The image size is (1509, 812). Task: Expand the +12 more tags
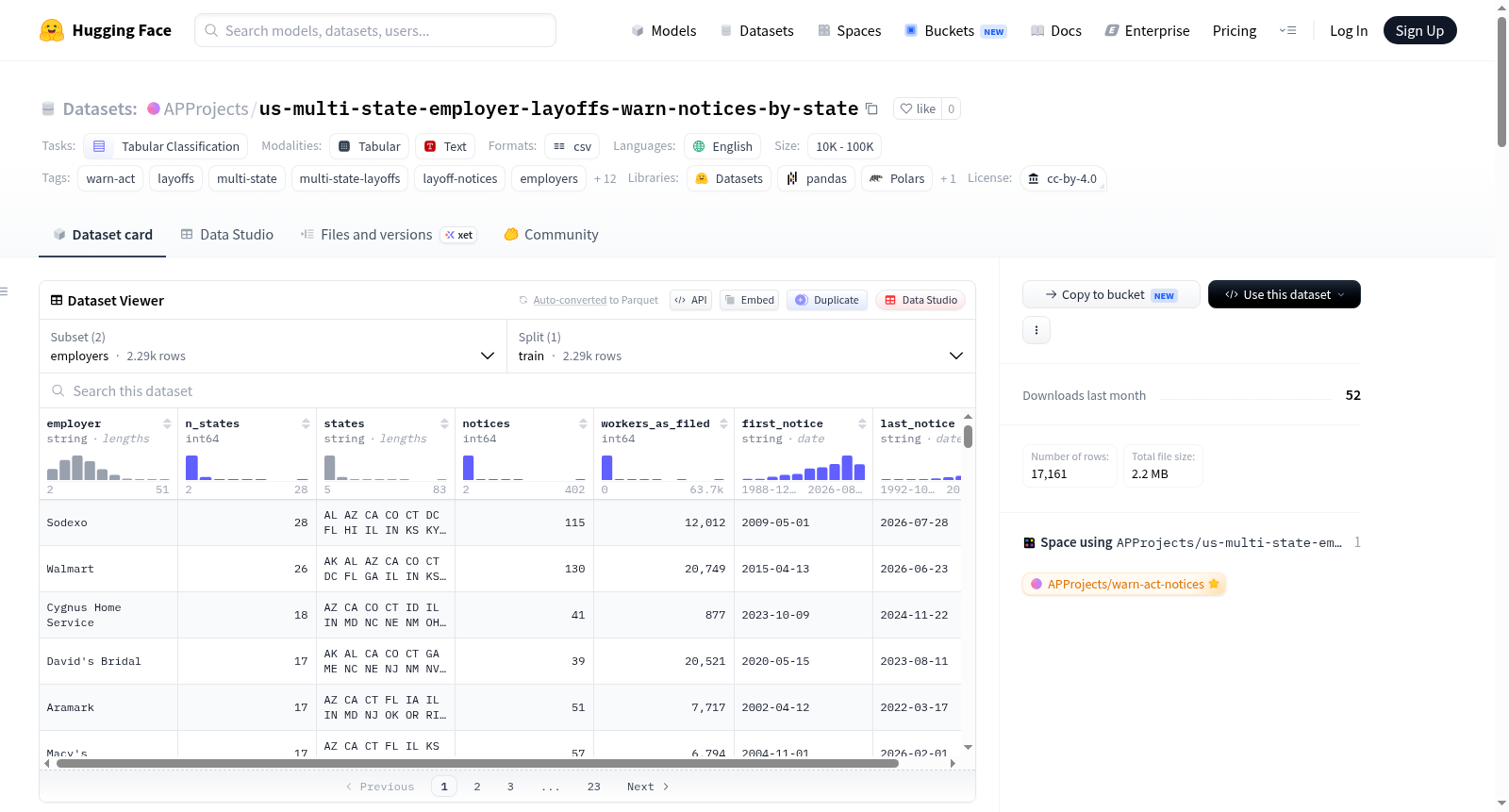(x=605, y=179)
